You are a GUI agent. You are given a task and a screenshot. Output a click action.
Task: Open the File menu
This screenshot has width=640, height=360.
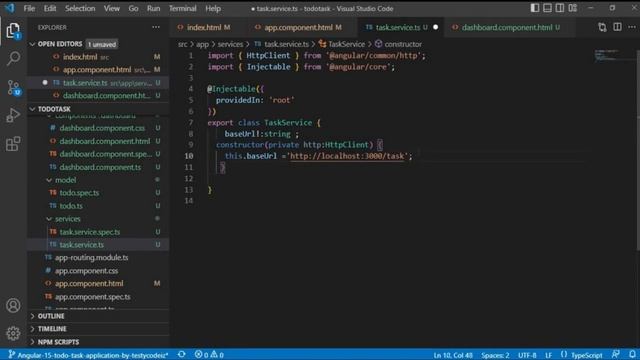[x=29, y=8]
